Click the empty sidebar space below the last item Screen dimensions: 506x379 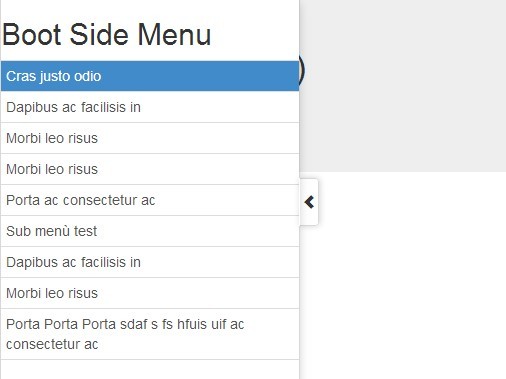pos(150,369)
